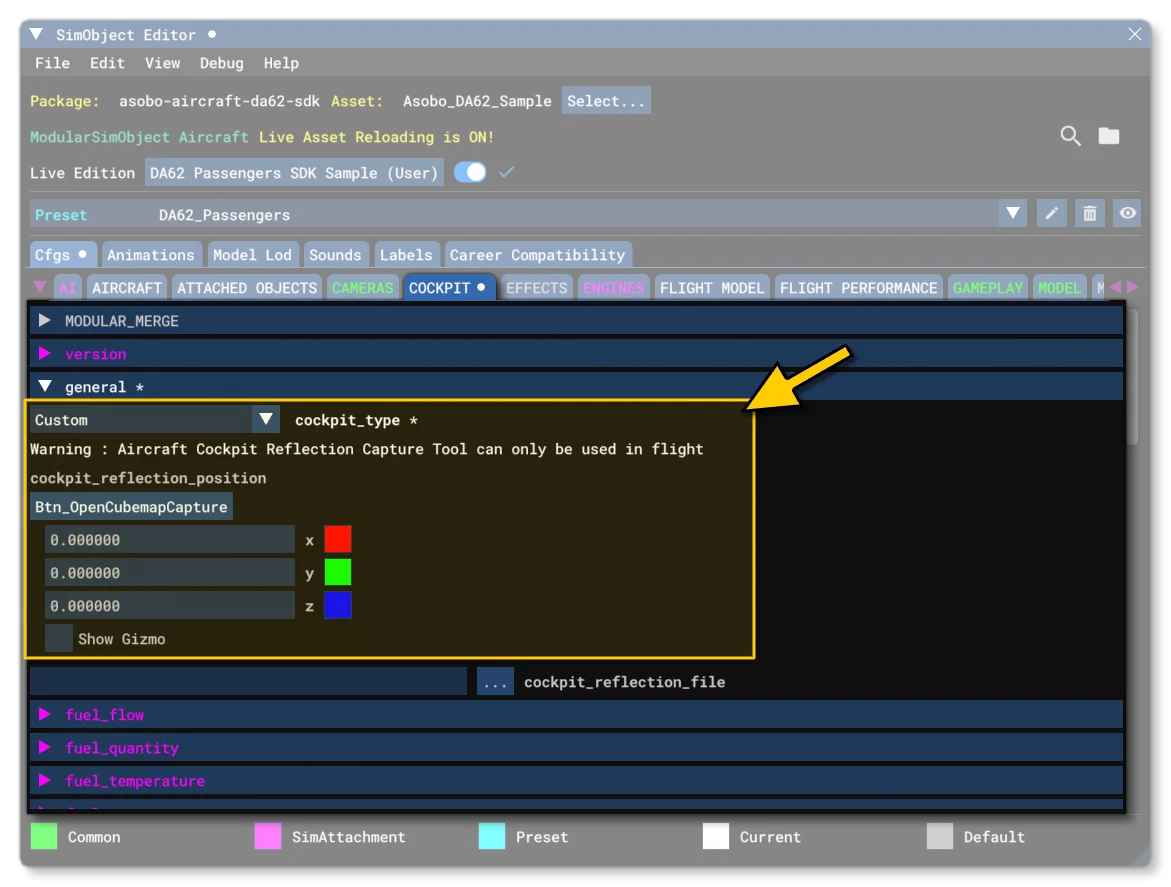This screenshot has width=1171, height=887.
Task: Select the COCKPIT cfg tab
Action: [x=448, y=288]
